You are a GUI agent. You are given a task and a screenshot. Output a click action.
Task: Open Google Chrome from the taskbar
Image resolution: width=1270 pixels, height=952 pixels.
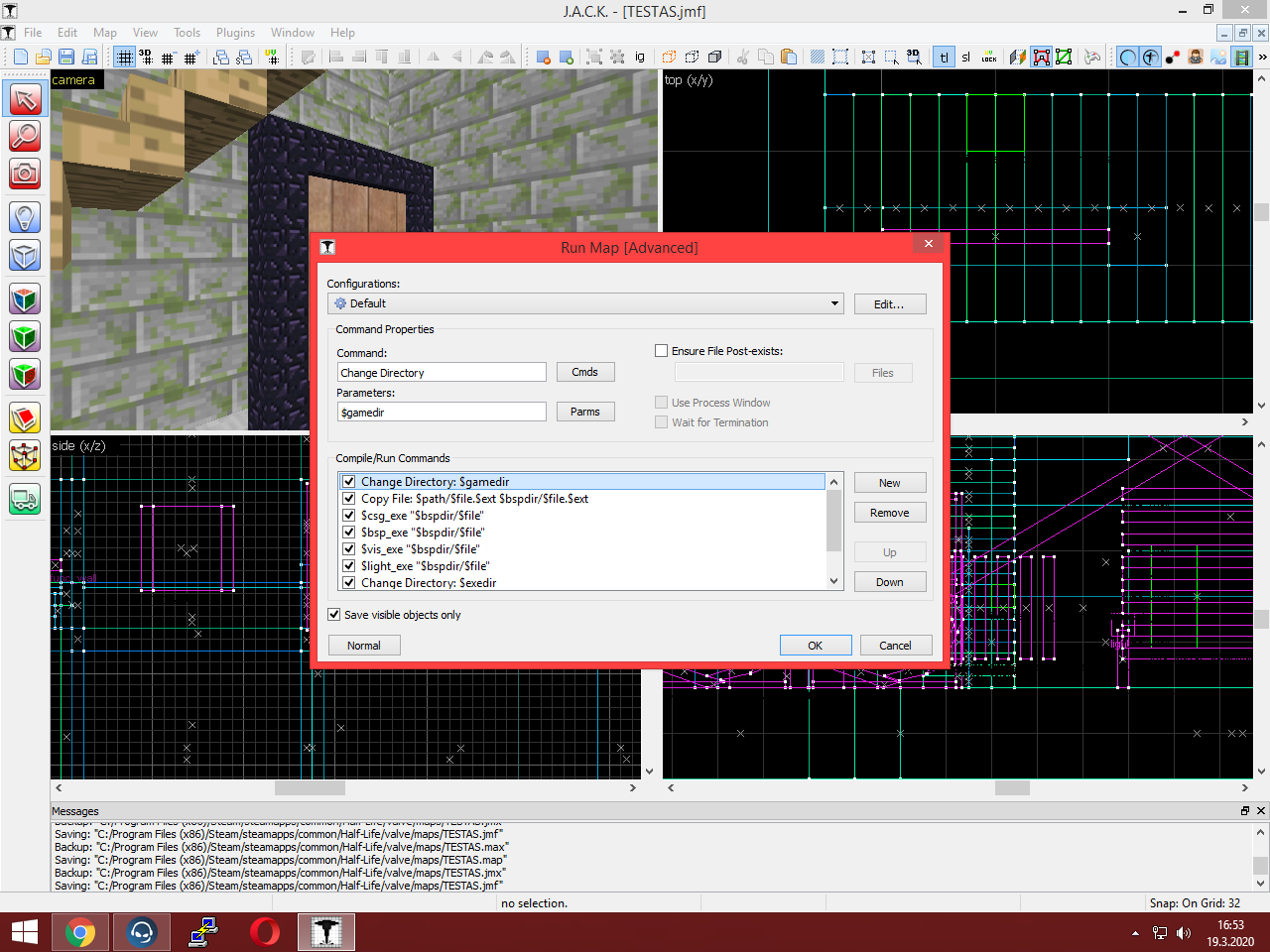[x=80, y=932]
